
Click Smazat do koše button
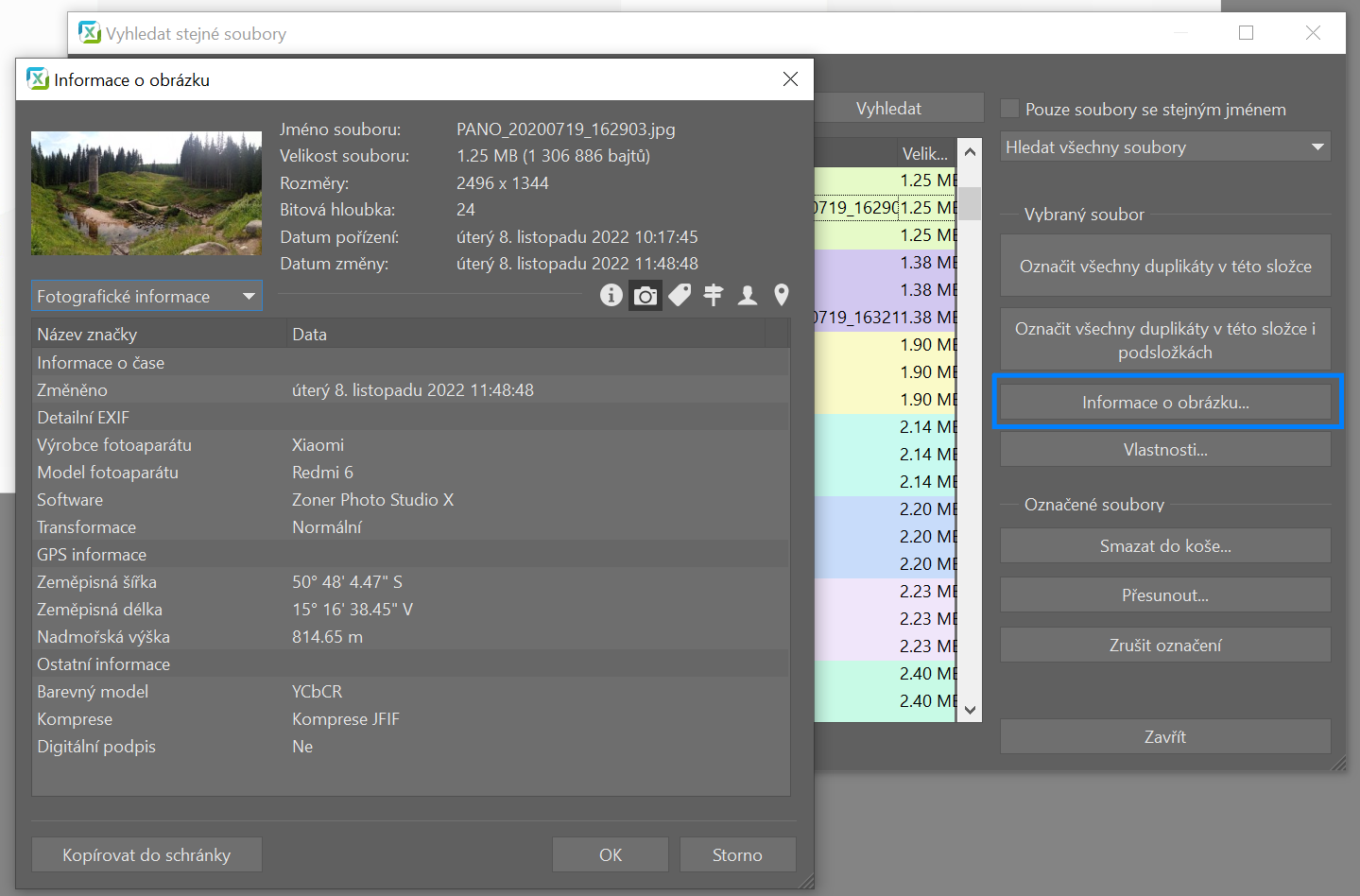(x=1165, y=545)
